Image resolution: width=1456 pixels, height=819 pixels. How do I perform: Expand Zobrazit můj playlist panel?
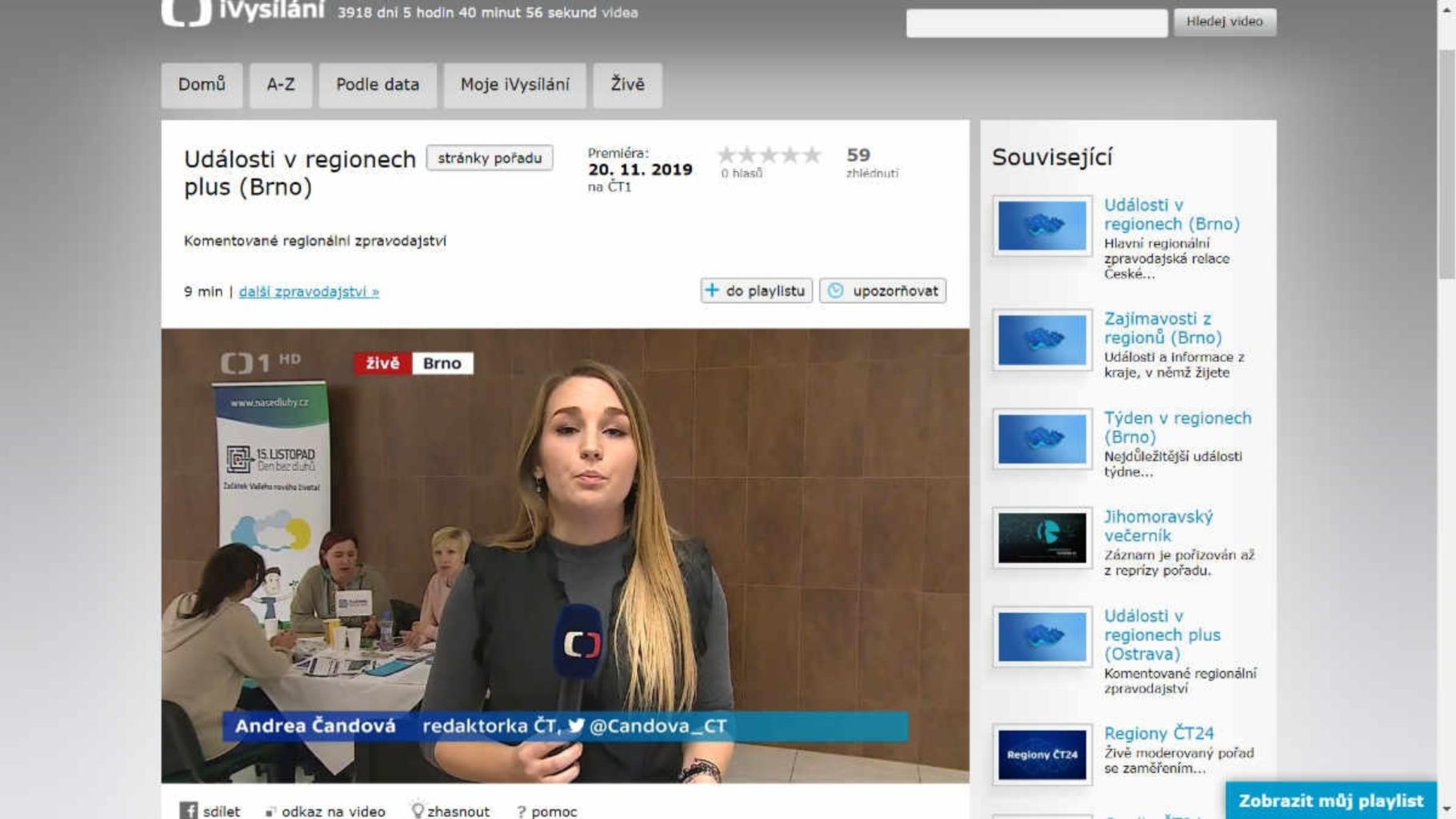point(1330,801)
